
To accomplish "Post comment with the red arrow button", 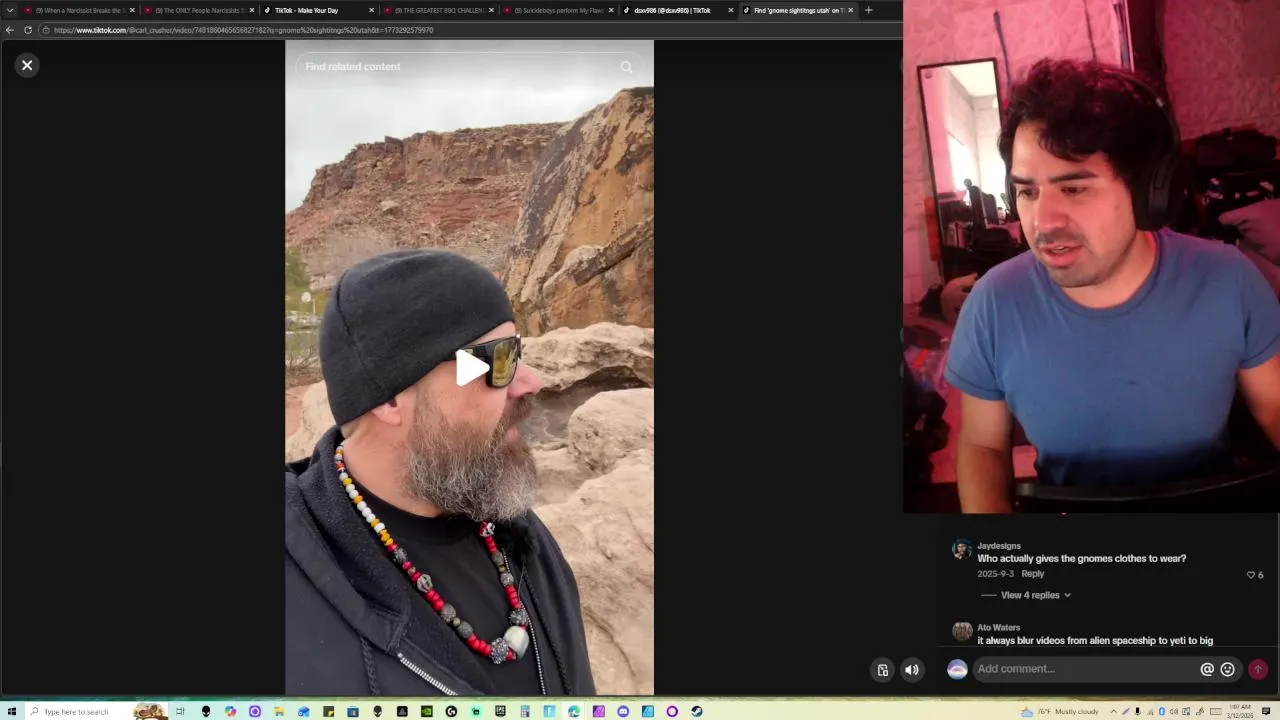I will pos(1258,669).
